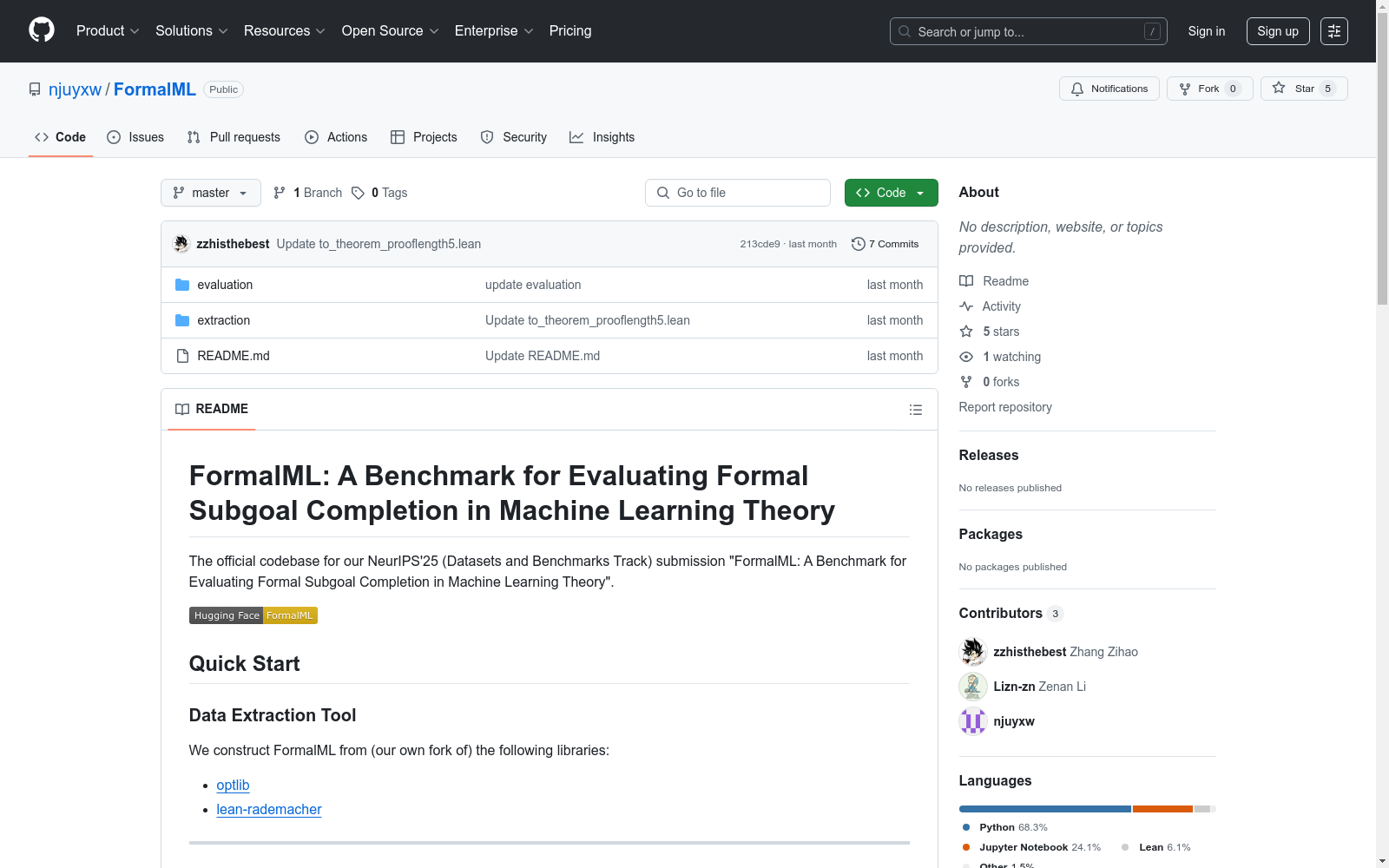
Task: Switch to the Actions tab
Action: pos(336,137)
